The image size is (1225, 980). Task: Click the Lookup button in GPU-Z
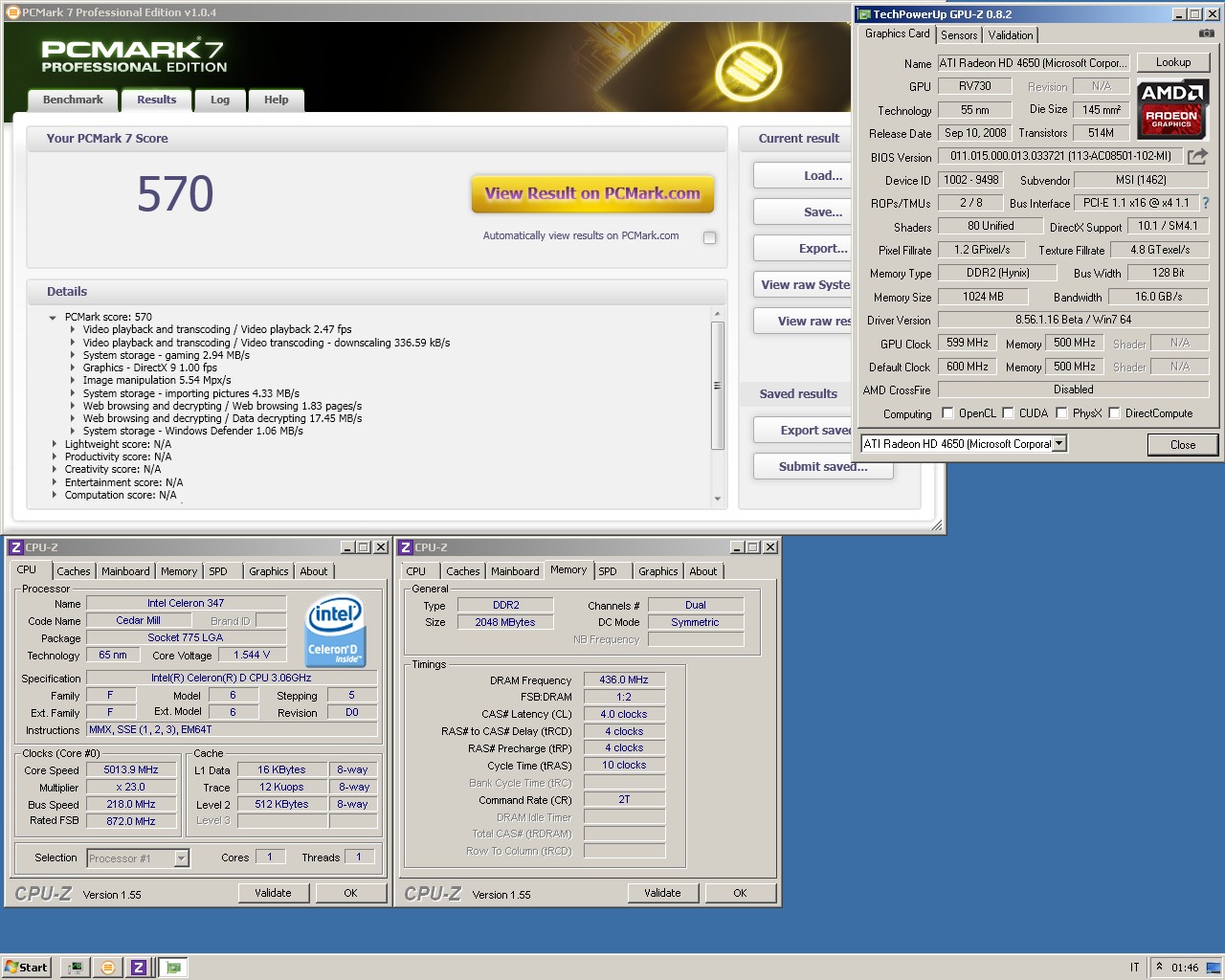[1173, 62]
